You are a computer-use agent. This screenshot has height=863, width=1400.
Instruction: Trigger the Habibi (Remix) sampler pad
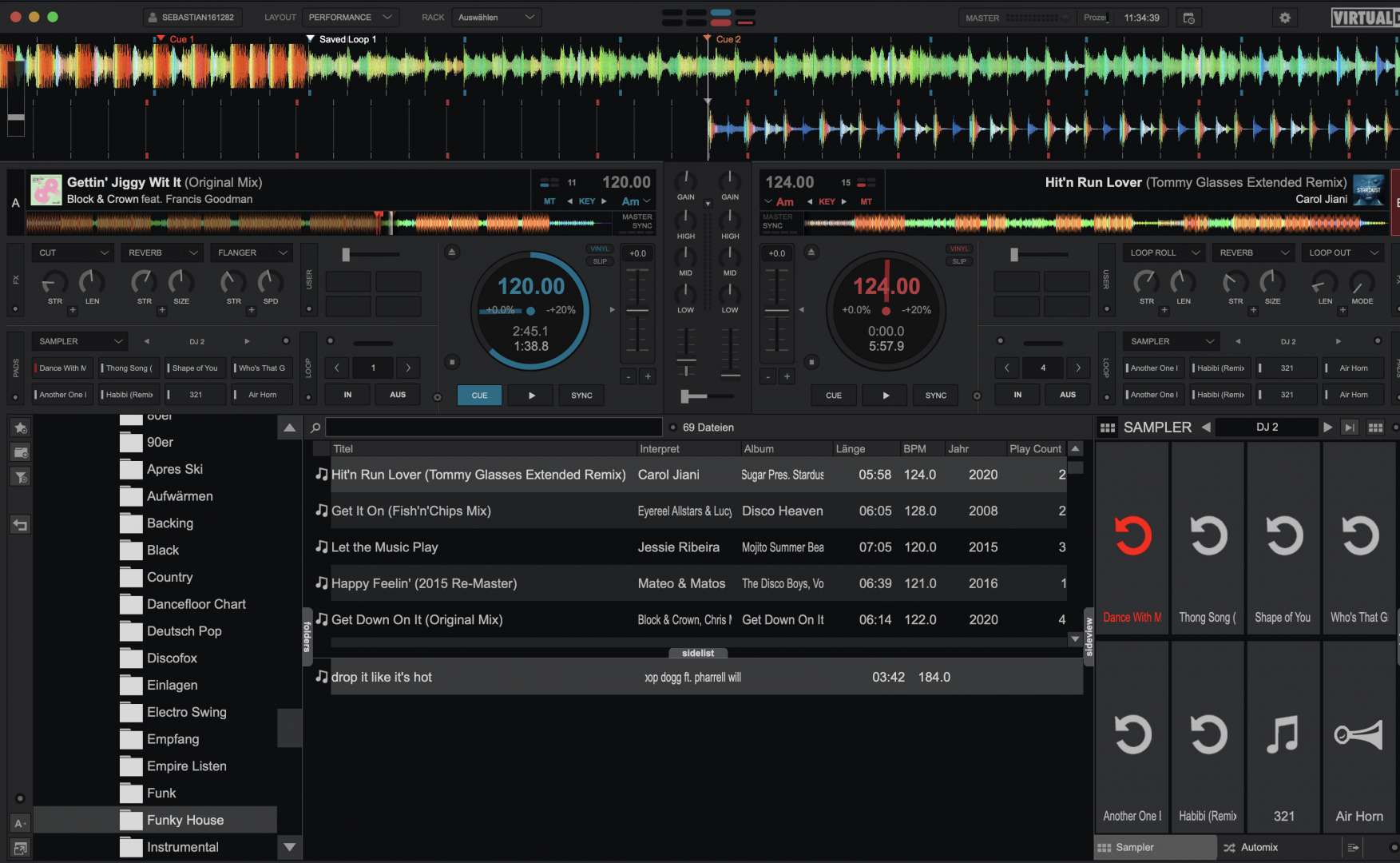1208,737
